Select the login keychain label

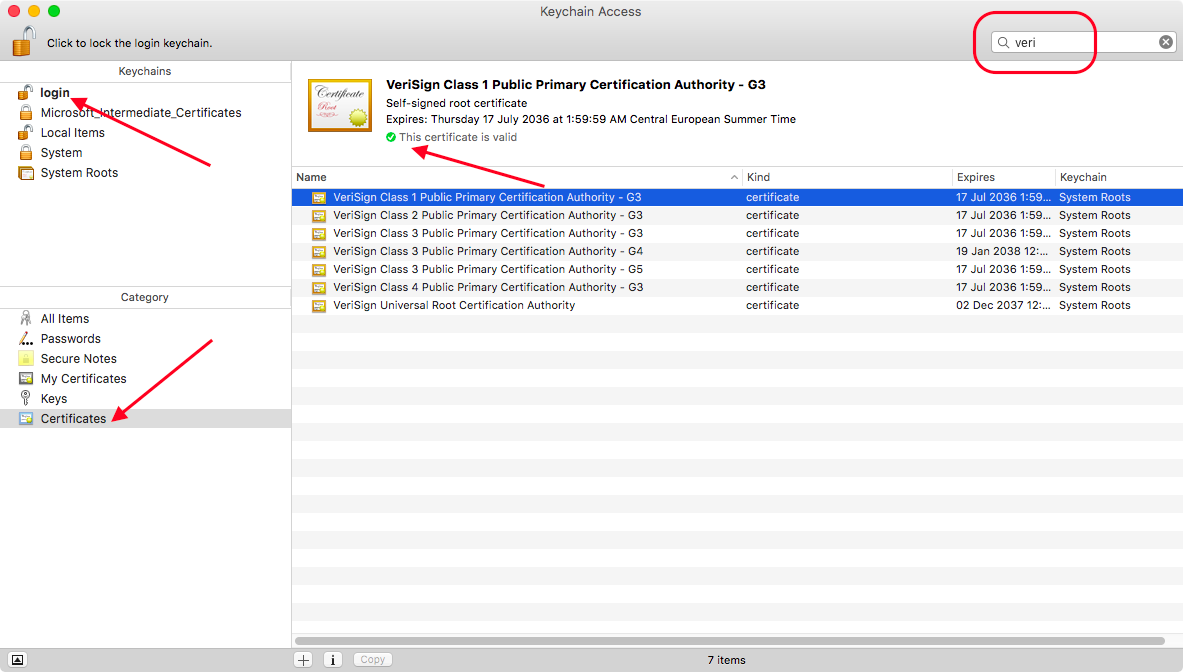(55, 92)
